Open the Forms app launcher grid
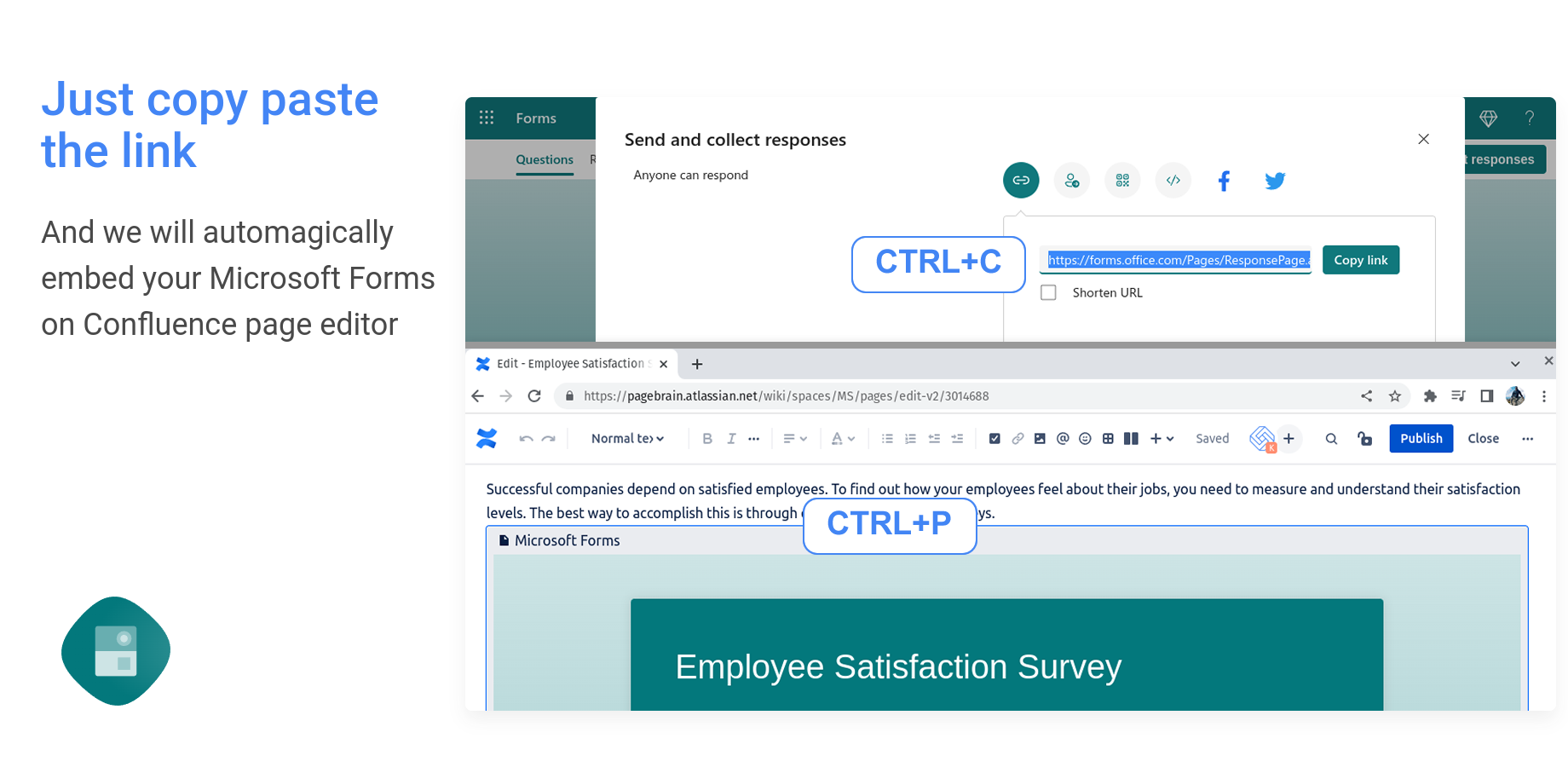Screen dimensions: 1568x767 tap(487, 118)
